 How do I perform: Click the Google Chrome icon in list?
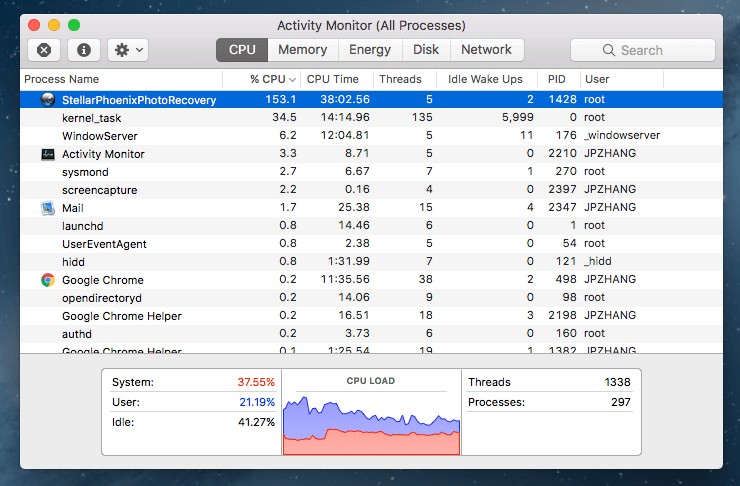(x=48, y=280)
